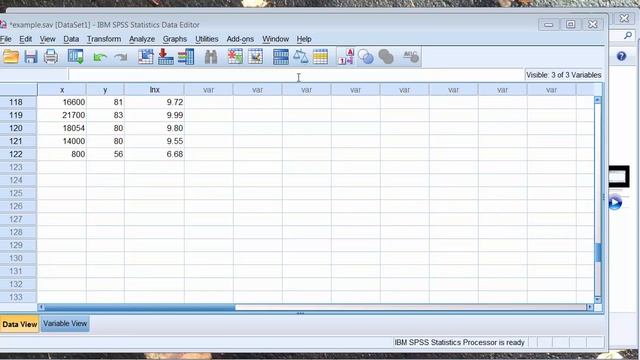Click the Insert cases icon
The image size is (640, 360).
(235, 57)
